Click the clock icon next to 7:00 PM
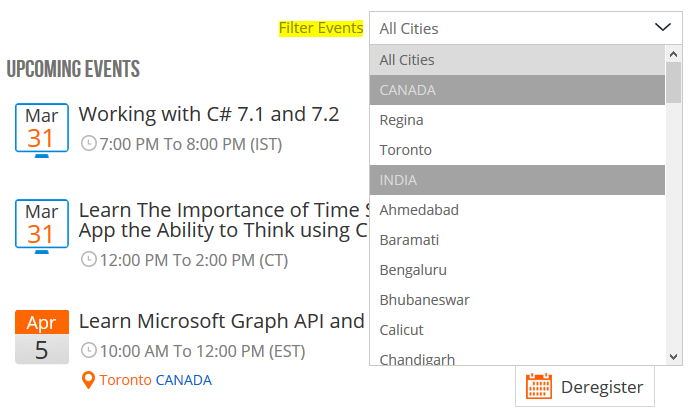688x415 pixels. coord(89,144)
